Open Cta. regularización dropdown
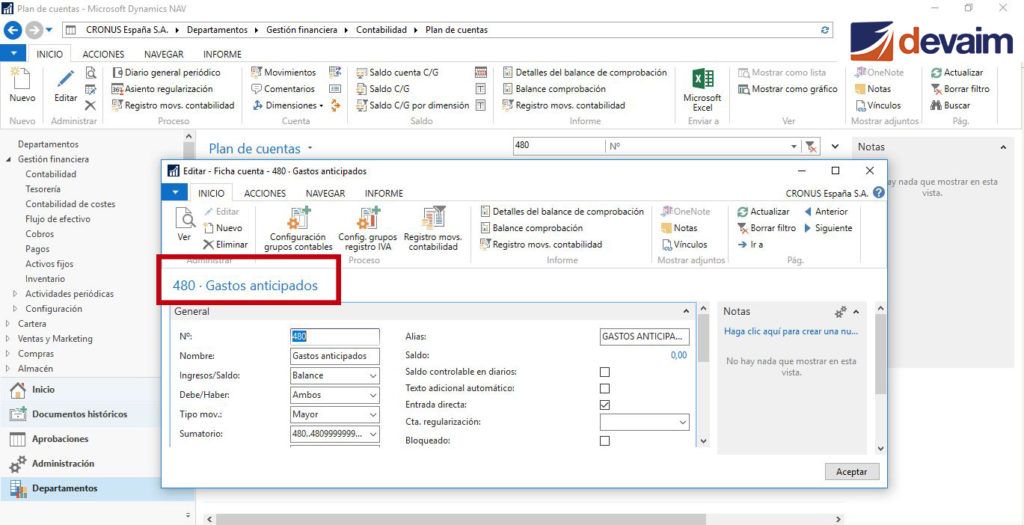The image size is (1024, 525). (683, 422)
